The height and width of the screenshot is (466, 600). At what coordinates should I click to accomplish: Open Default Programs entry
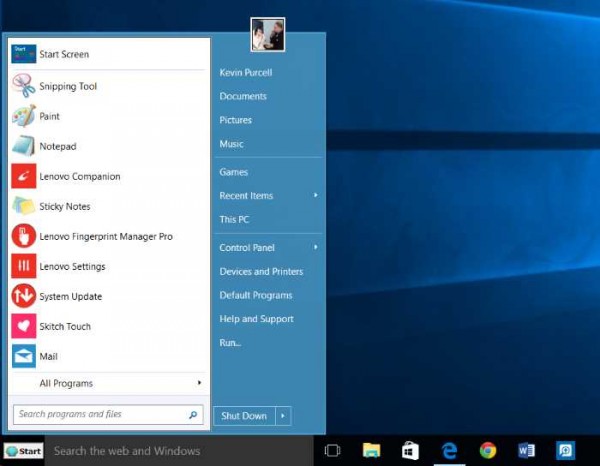point(256,295)
